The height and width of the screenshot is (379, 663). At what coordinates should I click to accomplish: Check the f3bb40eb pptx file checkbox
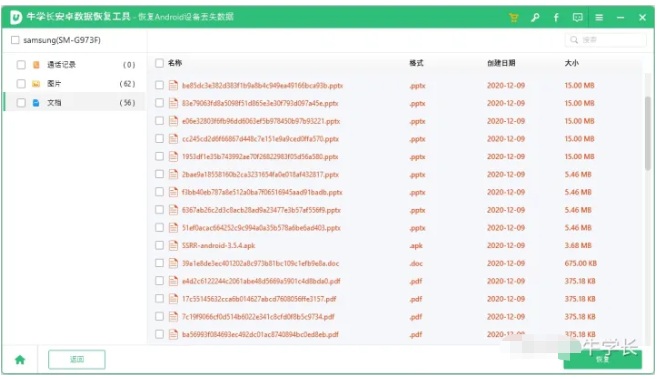point(159,192)
